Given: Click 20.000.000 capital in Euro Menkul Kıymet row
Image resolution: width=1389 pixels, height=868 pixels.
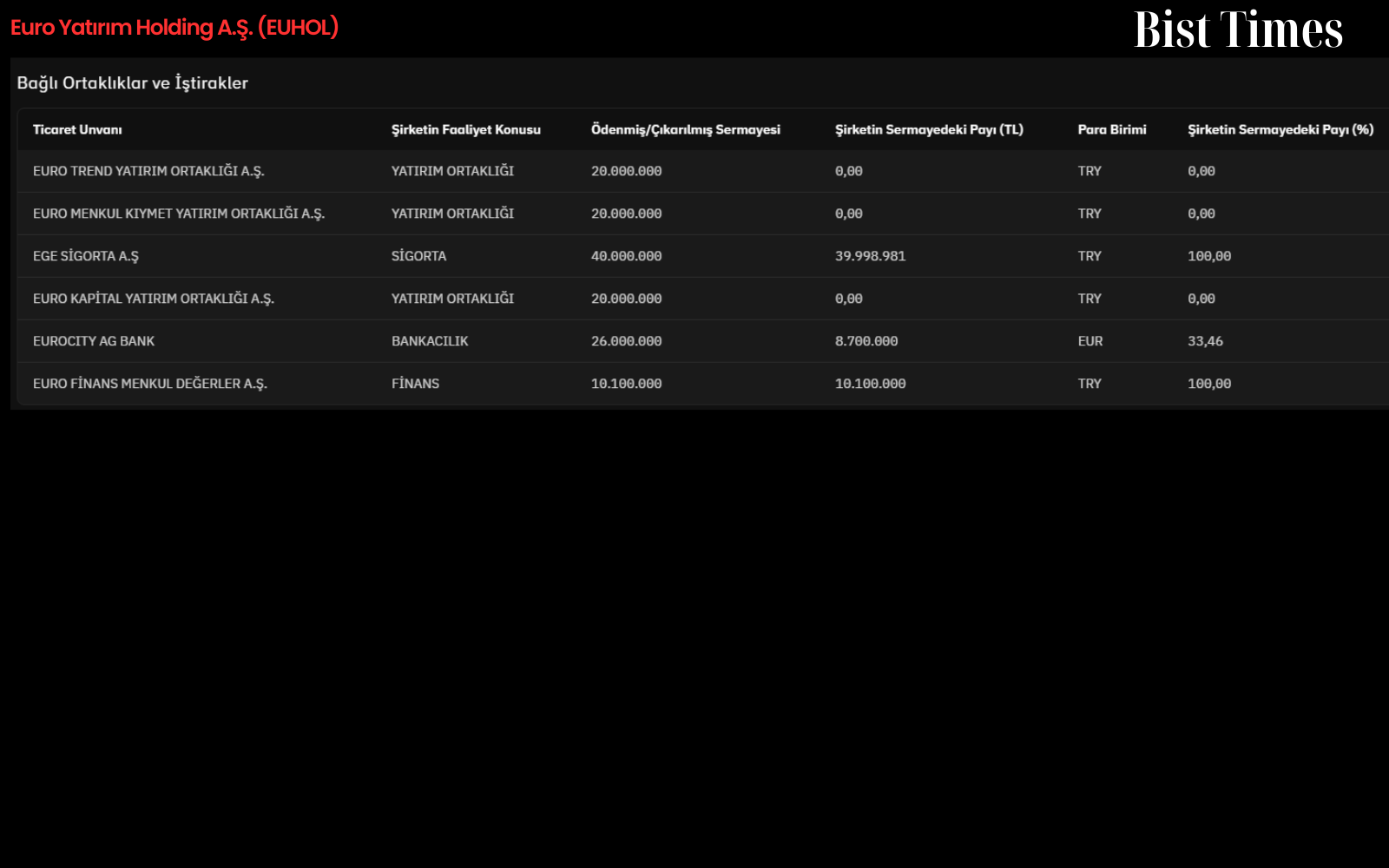Looking at the screenshot, I should (x=627, y=214).
